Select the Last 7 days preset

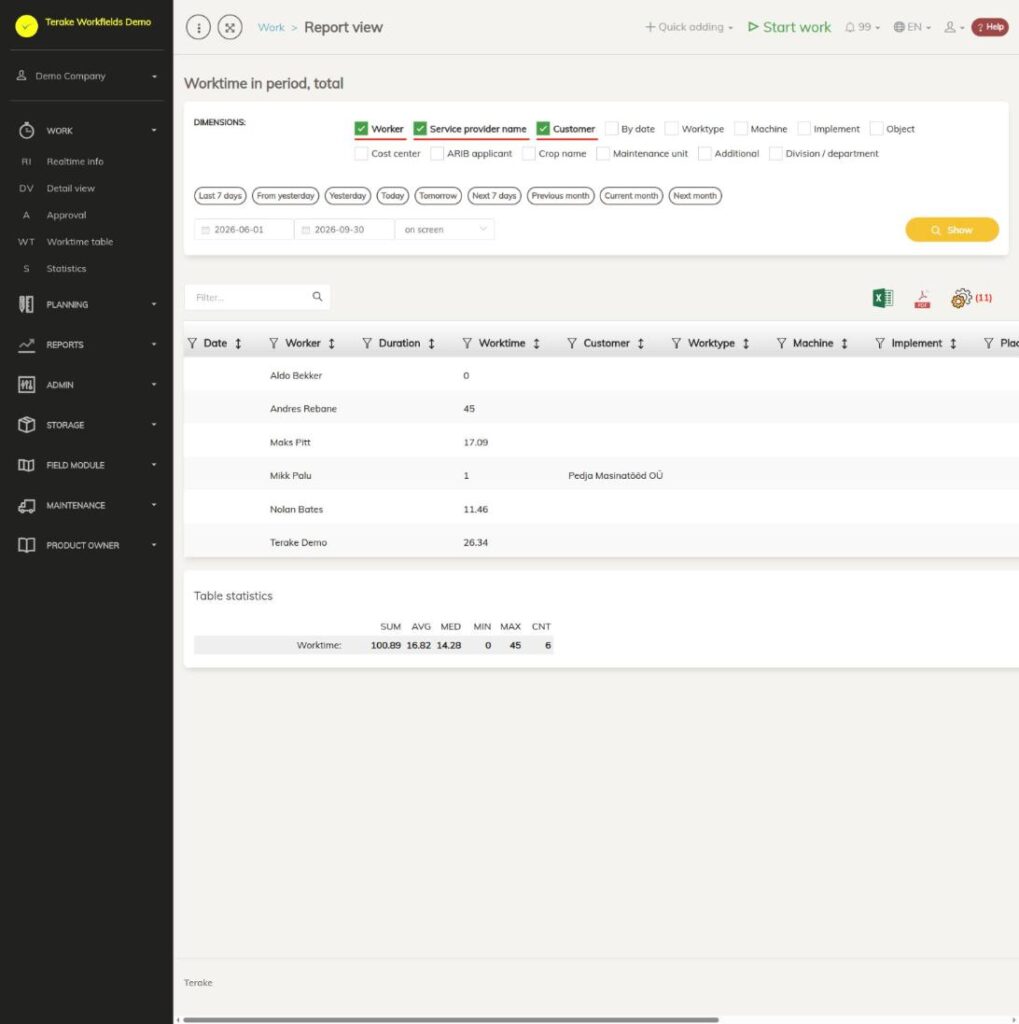(x=220, y=196)
